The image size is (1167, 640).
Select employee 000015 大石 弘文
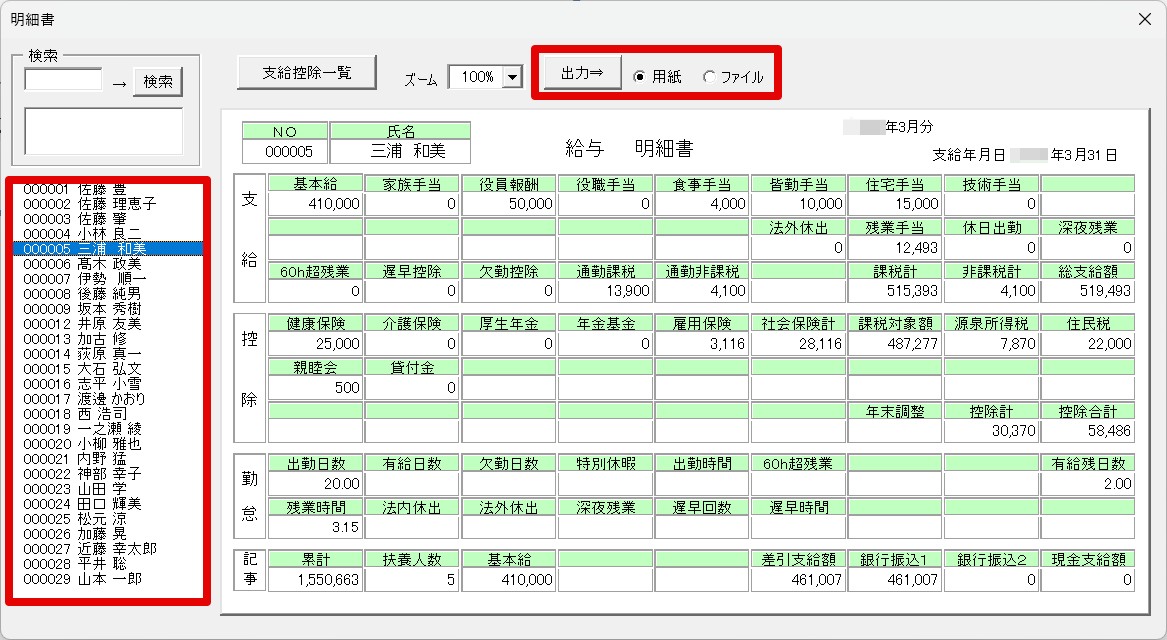click(x=82, y=369)
